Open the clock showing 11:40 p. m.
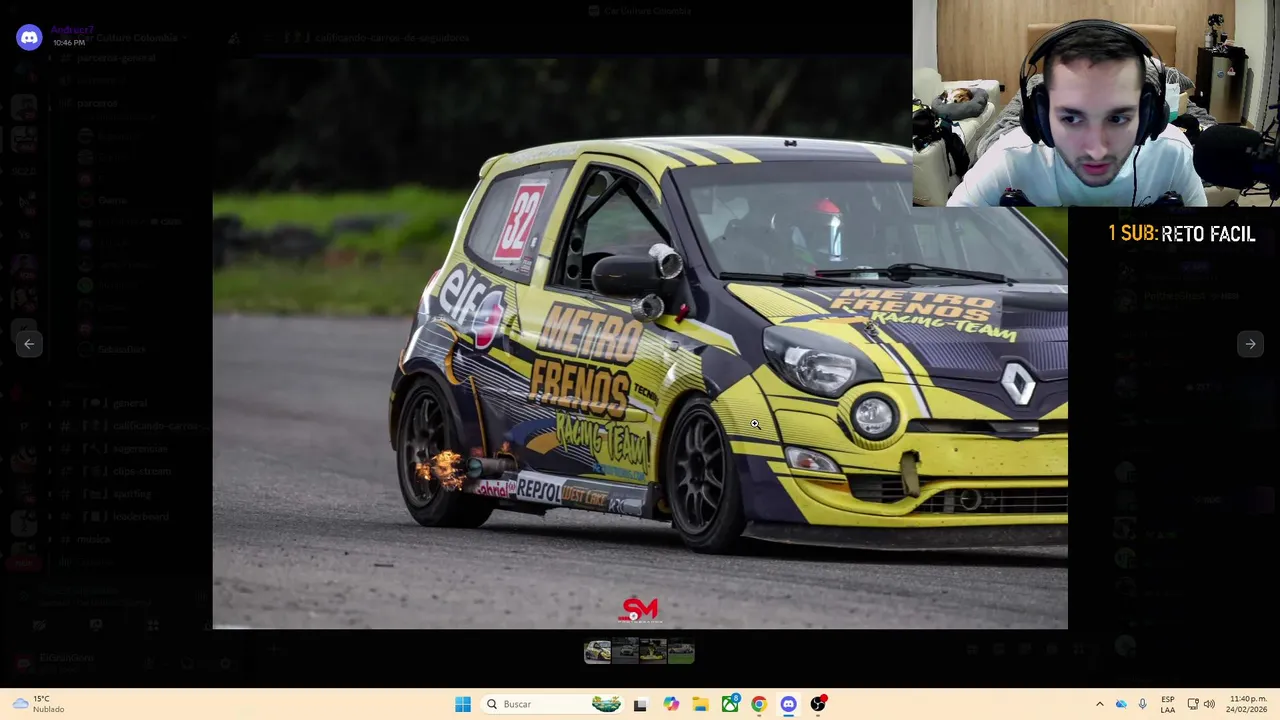The height and width of the screenshot is (720, 1280). (x=1248, y=704)
